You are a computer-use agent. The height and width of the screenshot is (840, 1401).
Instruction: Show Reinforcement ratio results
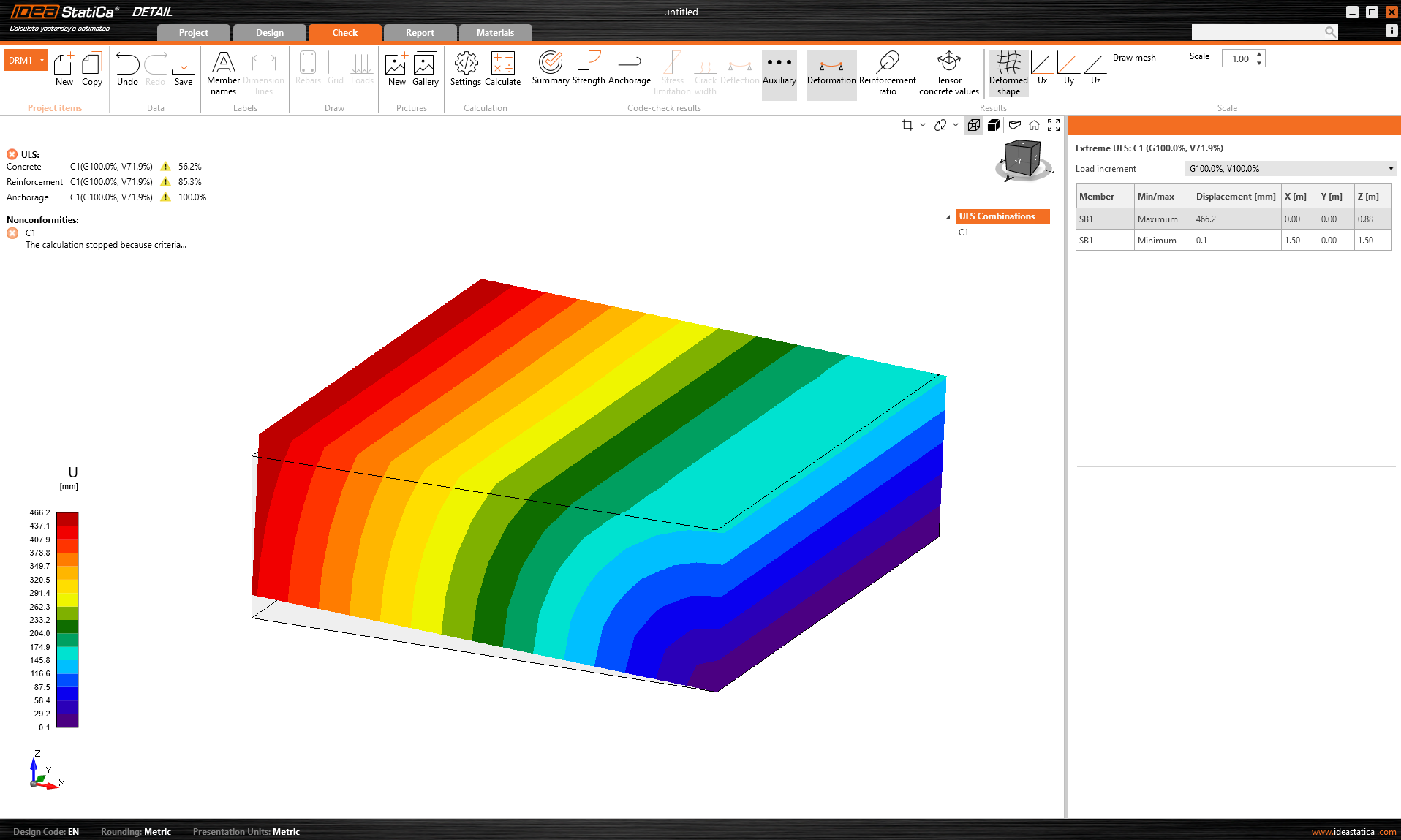(887, 73)
